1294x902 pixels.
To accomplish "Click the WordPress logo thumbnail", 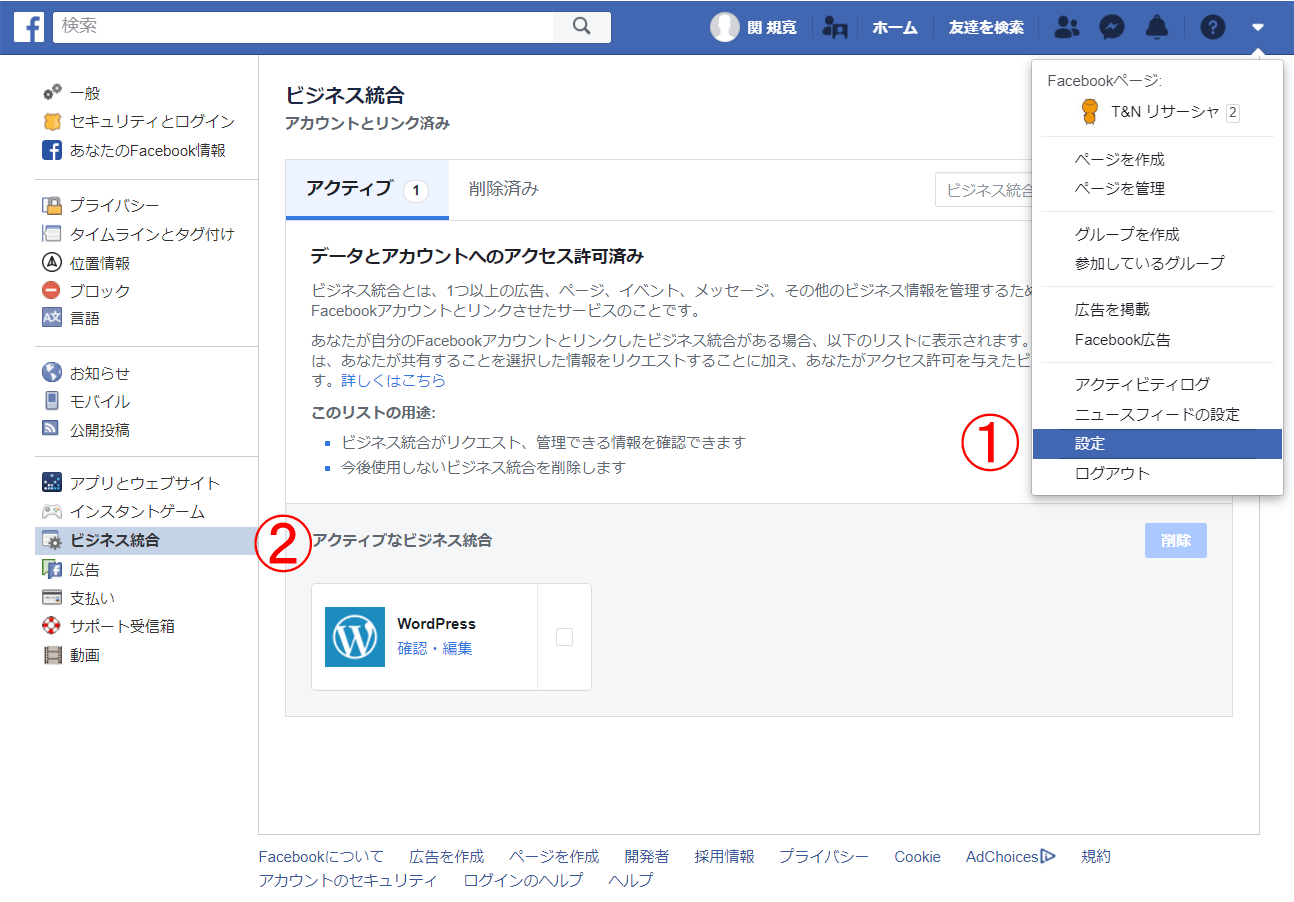I will (355, 637).
